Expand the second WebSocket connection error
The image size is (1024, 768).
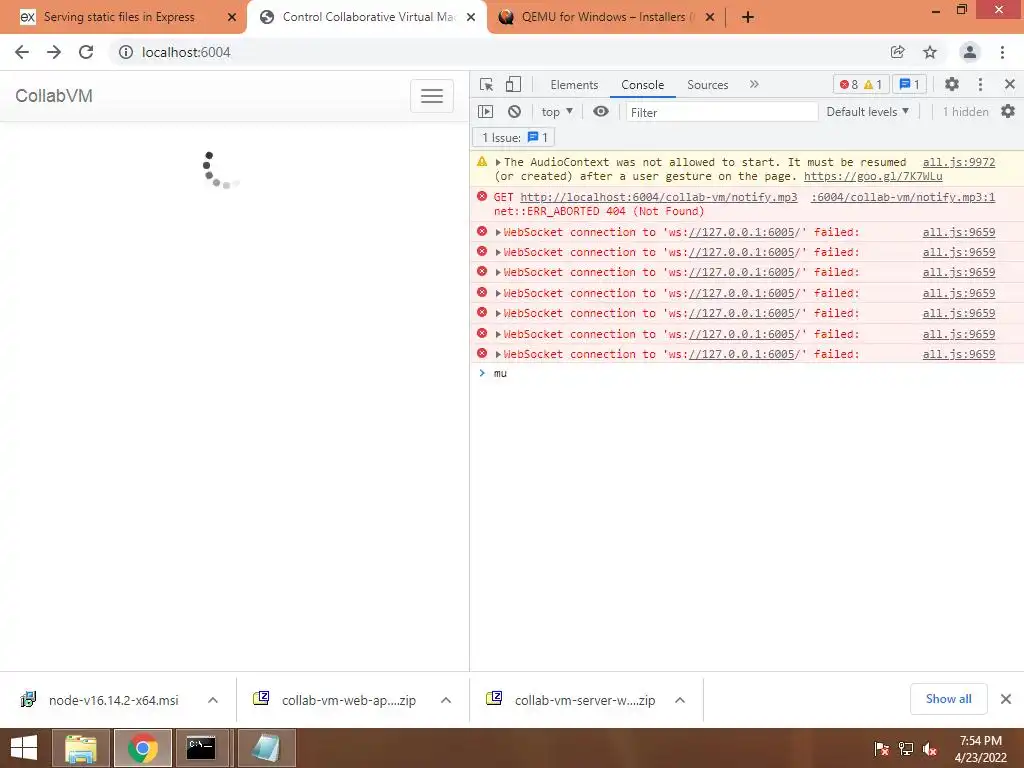[498, 253]
